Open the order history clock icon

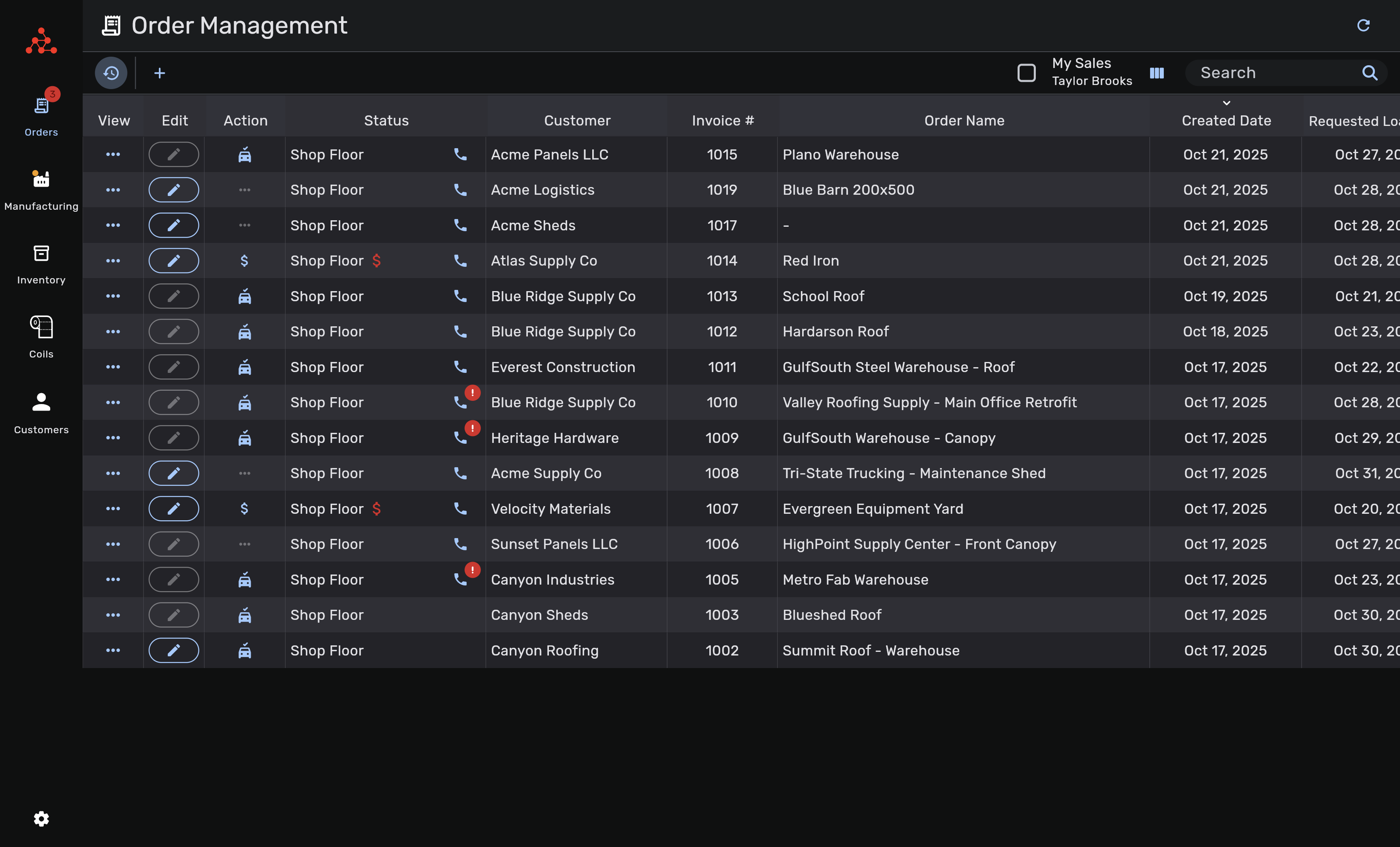coord(111,72)
